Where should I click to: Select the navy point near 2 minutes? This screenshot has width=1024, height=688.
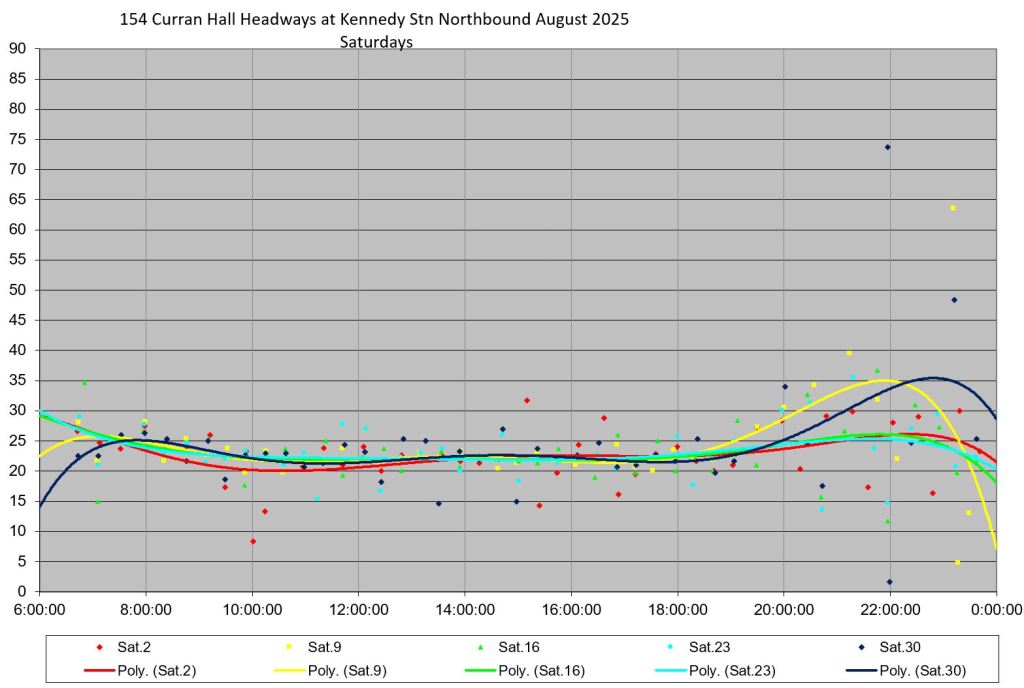coord(889,582)
